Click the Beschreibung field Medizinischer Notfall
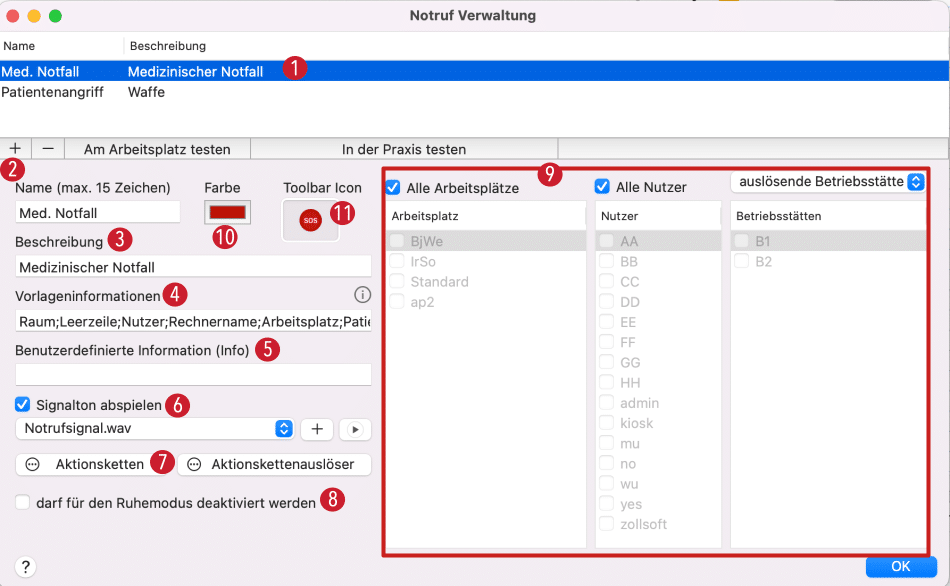 193,267
